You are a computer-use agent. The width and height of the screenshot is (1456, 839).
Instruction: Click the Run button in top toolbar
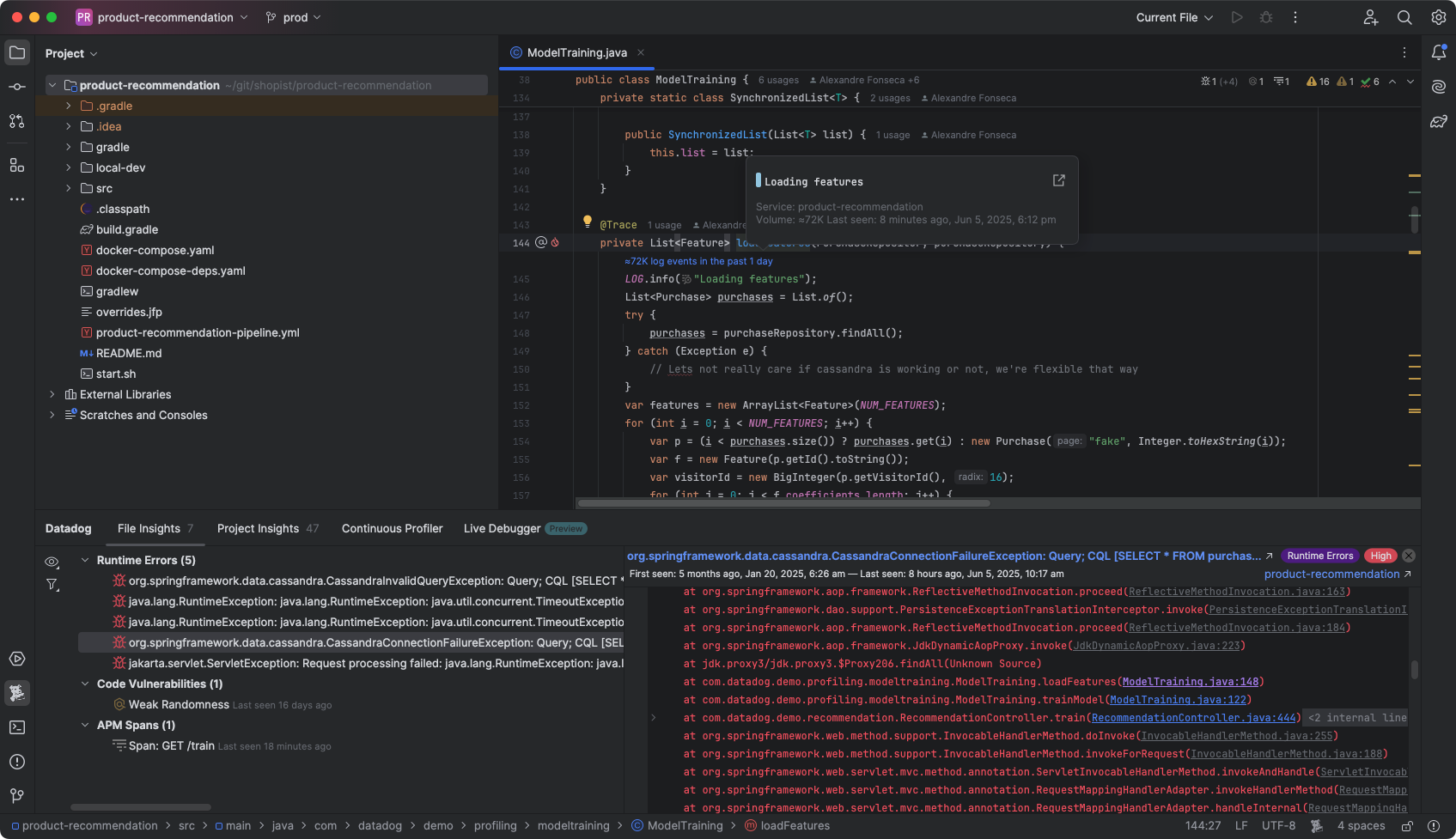[1237, 17]
